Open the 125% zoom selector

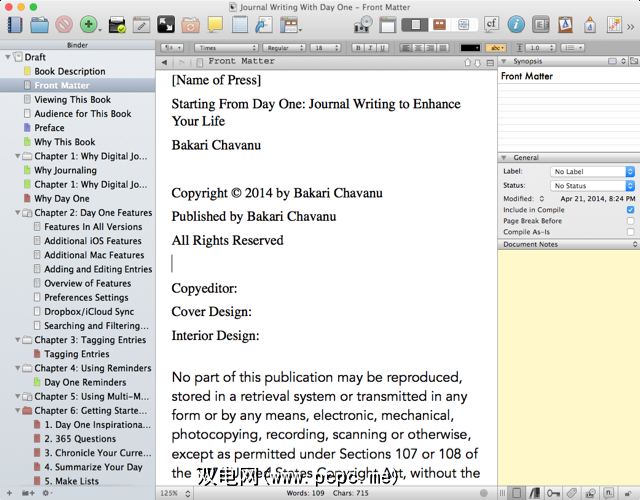point(172,493)
